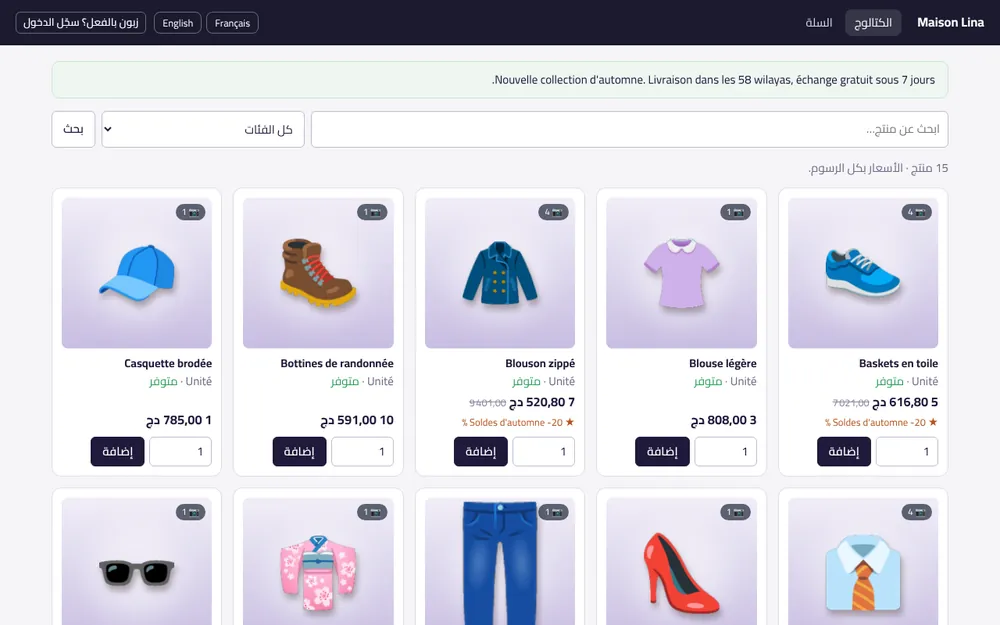The image size is (1000, 625).
Task: Open the photo badge on the pink kimono card
Action: tap(372, 512)
